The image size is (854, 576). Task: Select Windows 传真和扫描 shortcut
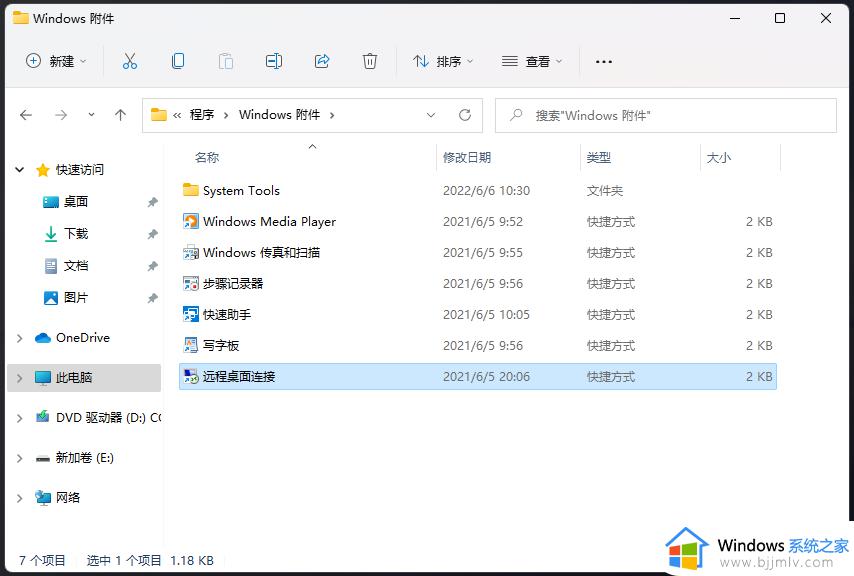(478, 253)
